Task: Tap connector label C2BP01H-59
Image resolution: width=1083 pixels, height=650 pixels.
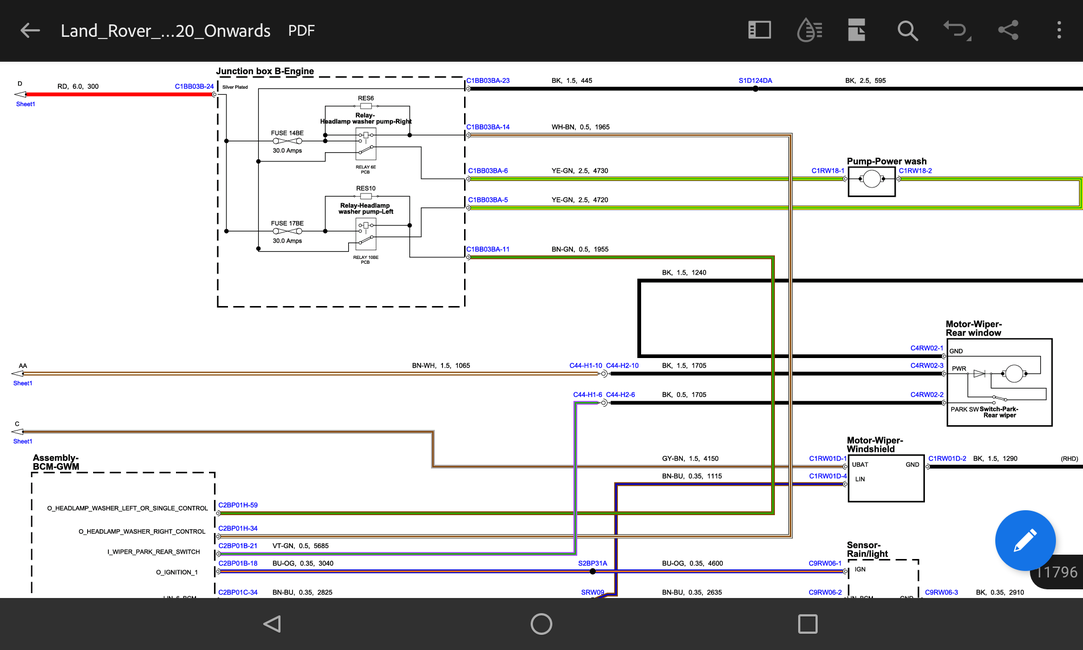Action: [238, 505]
